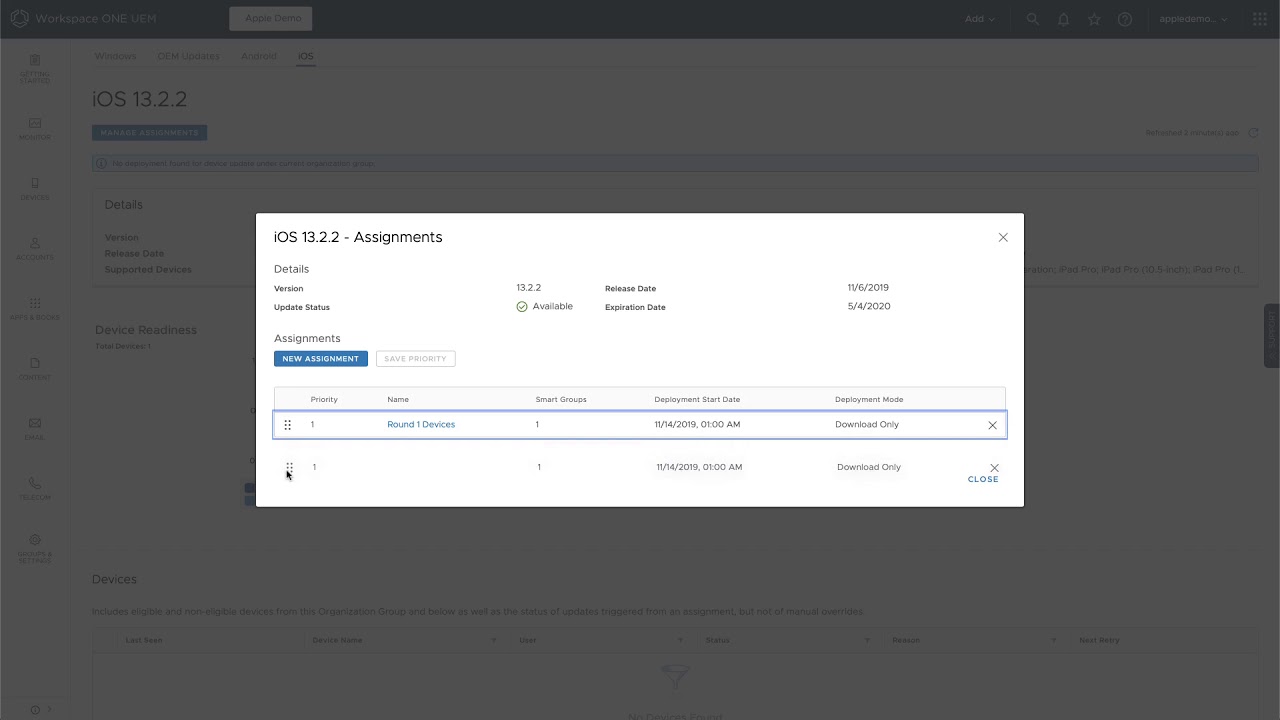
Task: Close the Assignments dialog with X
Action: point(1003,237)
